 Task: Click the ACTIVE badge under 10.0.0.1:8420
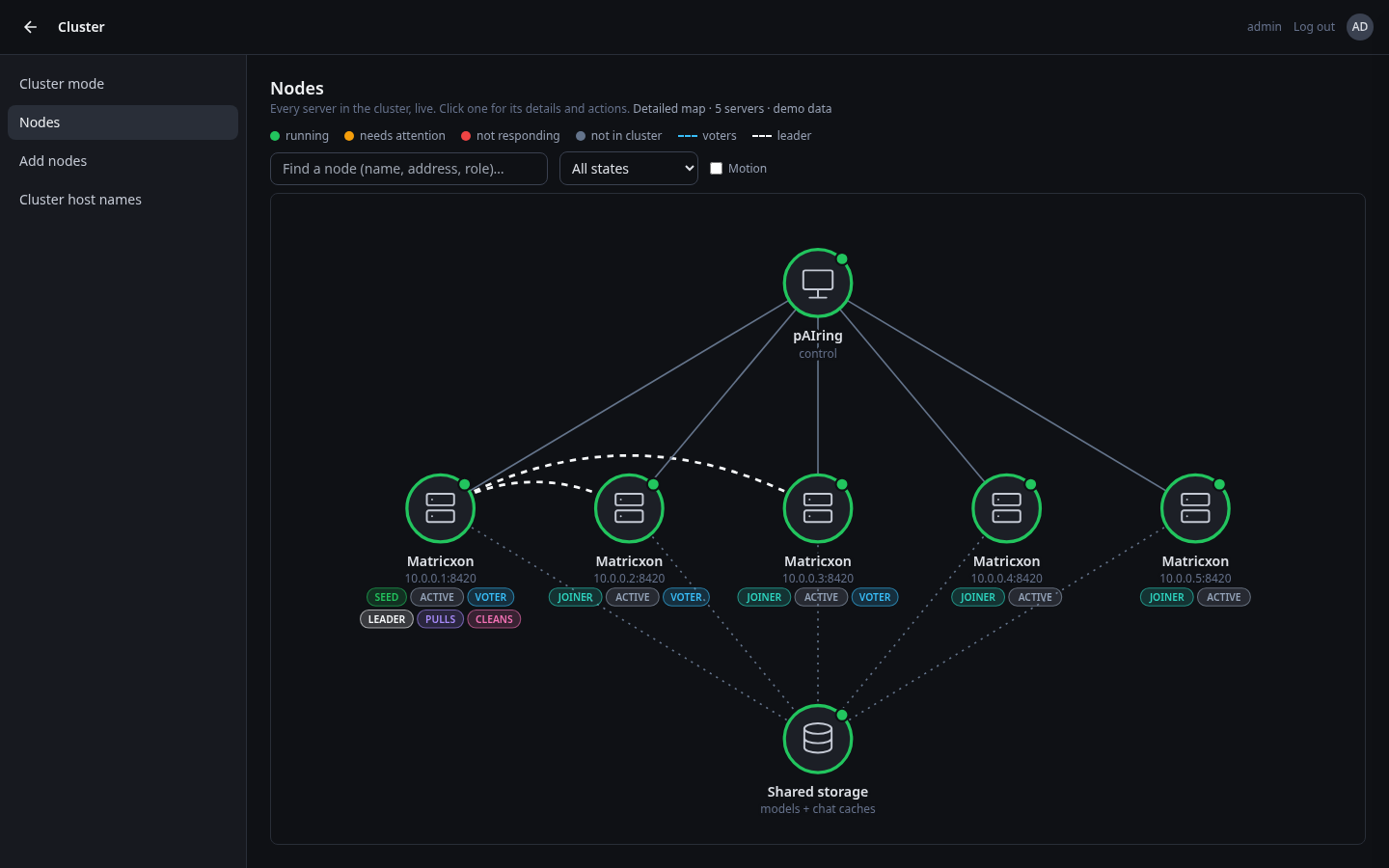(x=437, y=597)
